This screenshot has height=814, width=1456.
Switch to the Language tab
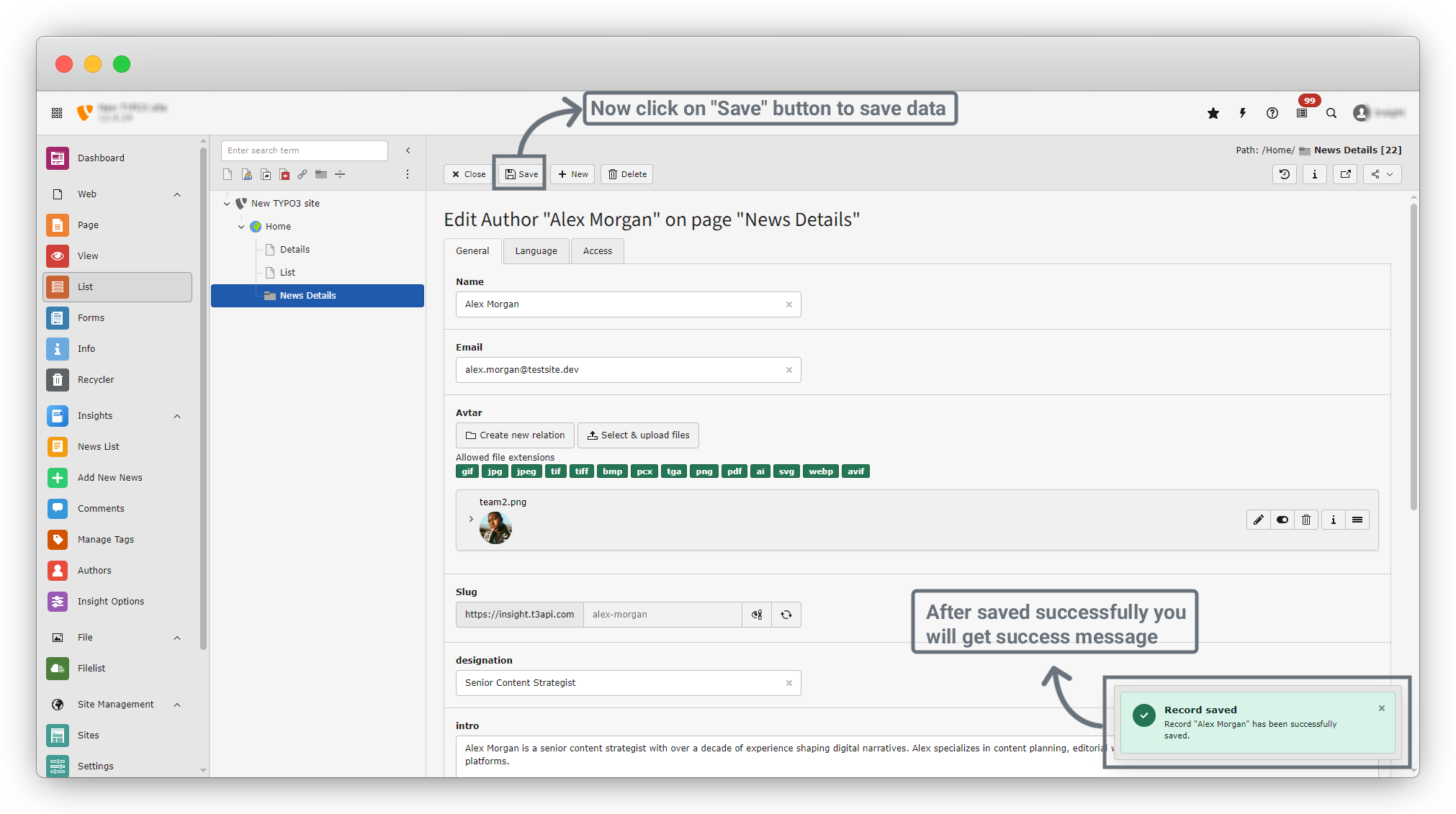(x=536, y=251)
